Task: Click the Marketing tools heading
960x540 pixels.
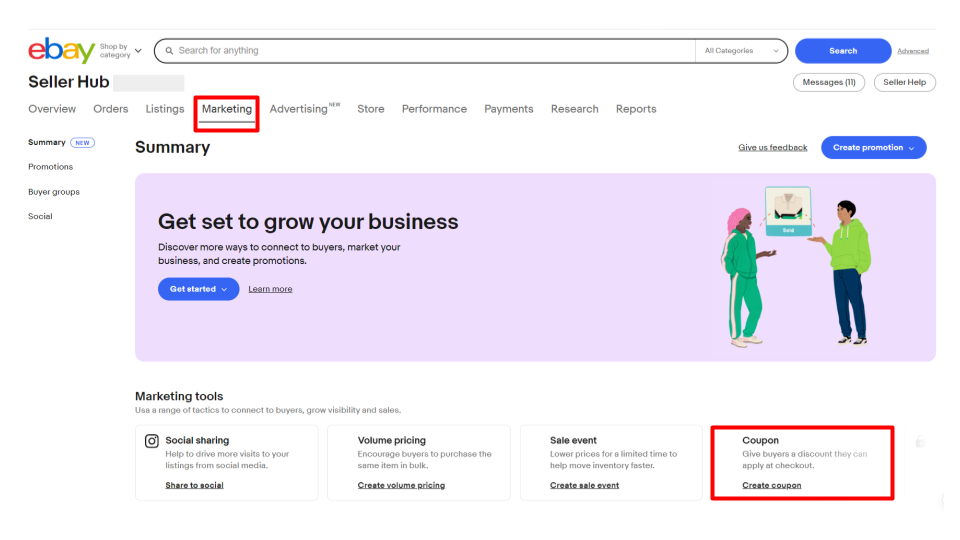Action: 179,396
